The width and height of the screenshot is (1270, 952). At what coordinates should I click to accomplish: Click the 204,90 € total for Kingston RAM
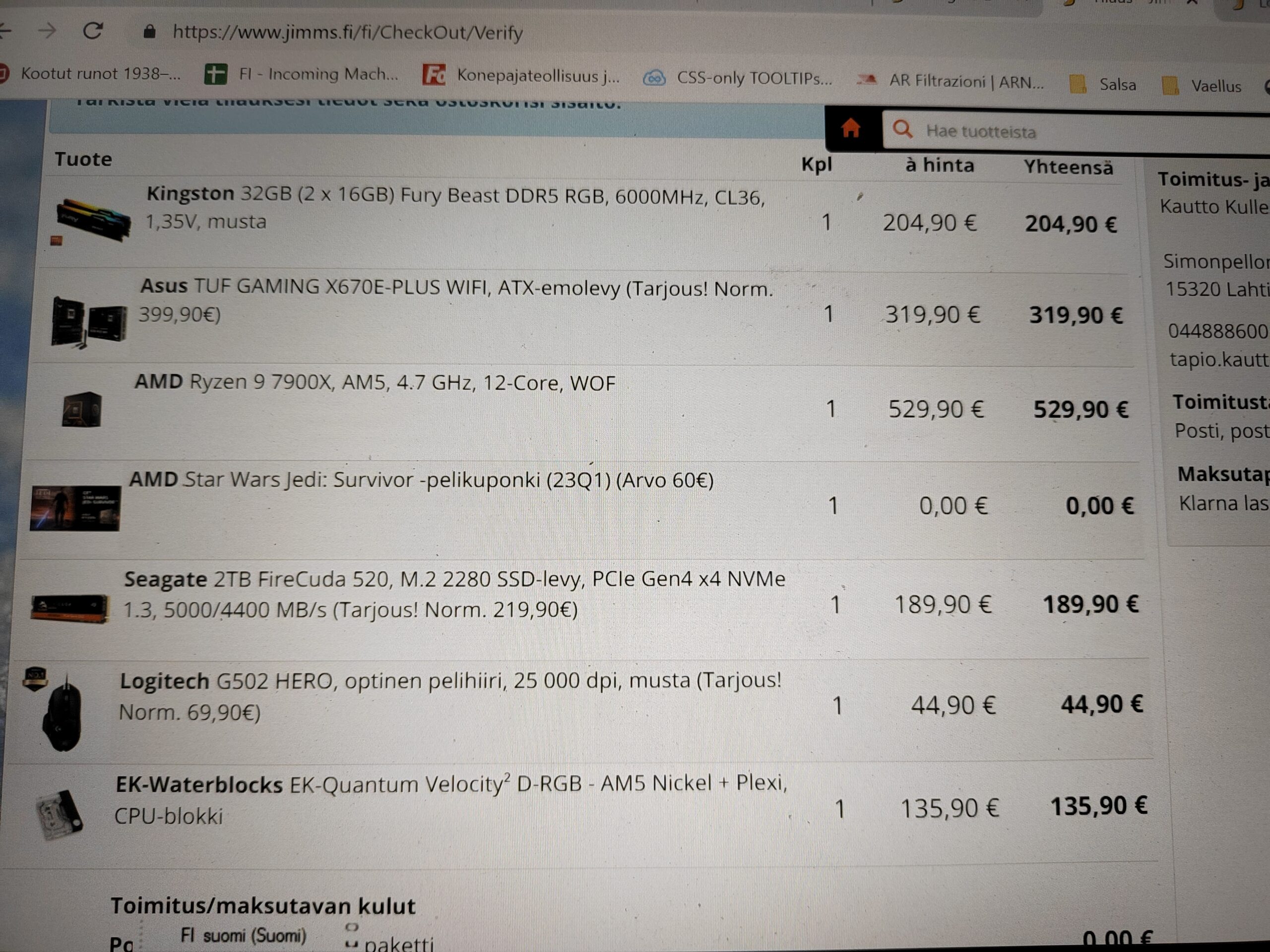[x=1072, y=224]
